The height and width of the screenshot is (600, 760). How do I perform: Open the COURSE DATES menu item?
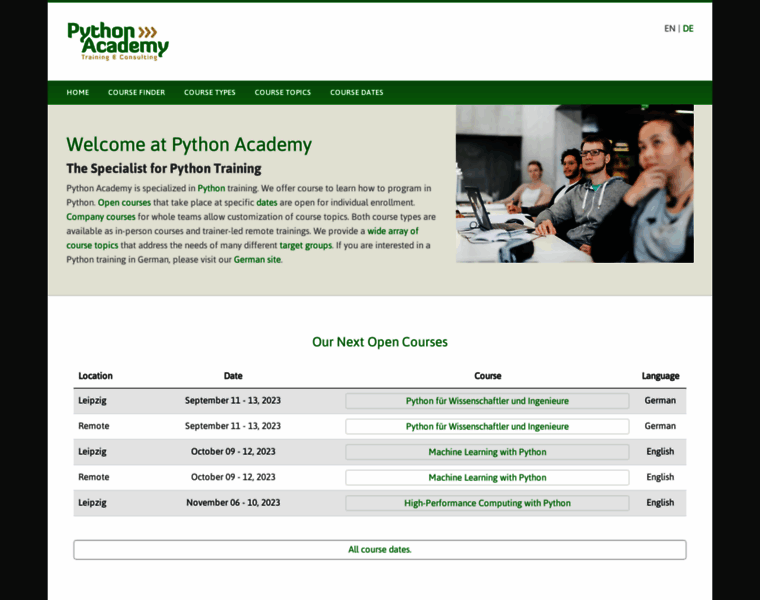pos(356,92)
